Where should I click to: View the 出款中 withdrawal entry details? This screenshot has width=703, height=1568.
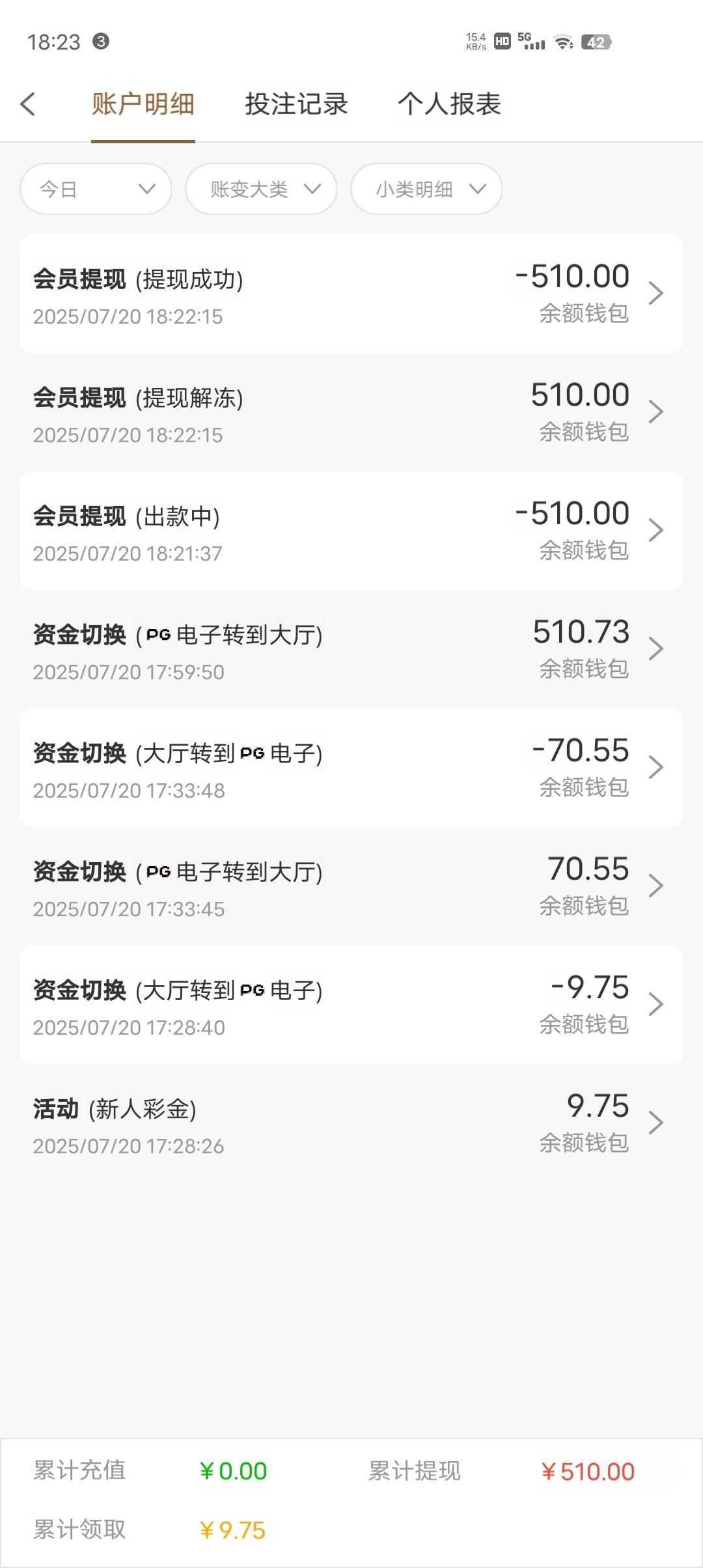click(x=351, y=531)
